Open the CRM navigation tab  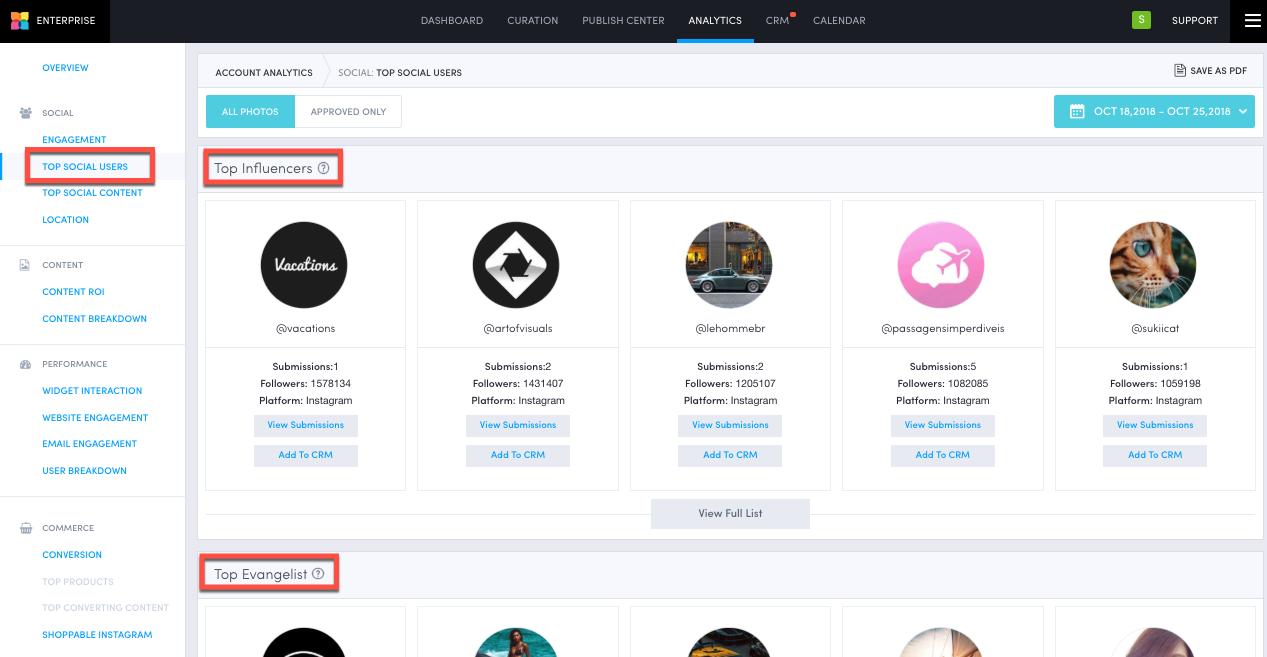tap(777, 21)
